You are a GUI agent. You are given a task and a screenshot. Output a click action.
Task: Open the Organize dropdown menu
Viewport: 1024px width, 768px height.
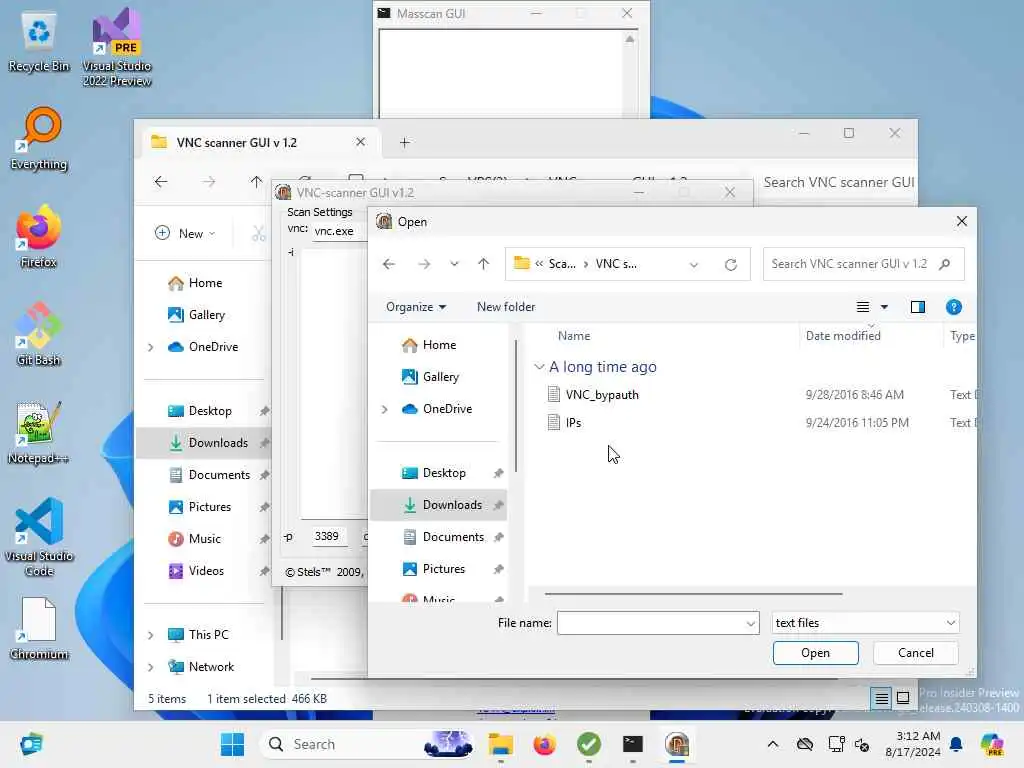pos(416,307)
